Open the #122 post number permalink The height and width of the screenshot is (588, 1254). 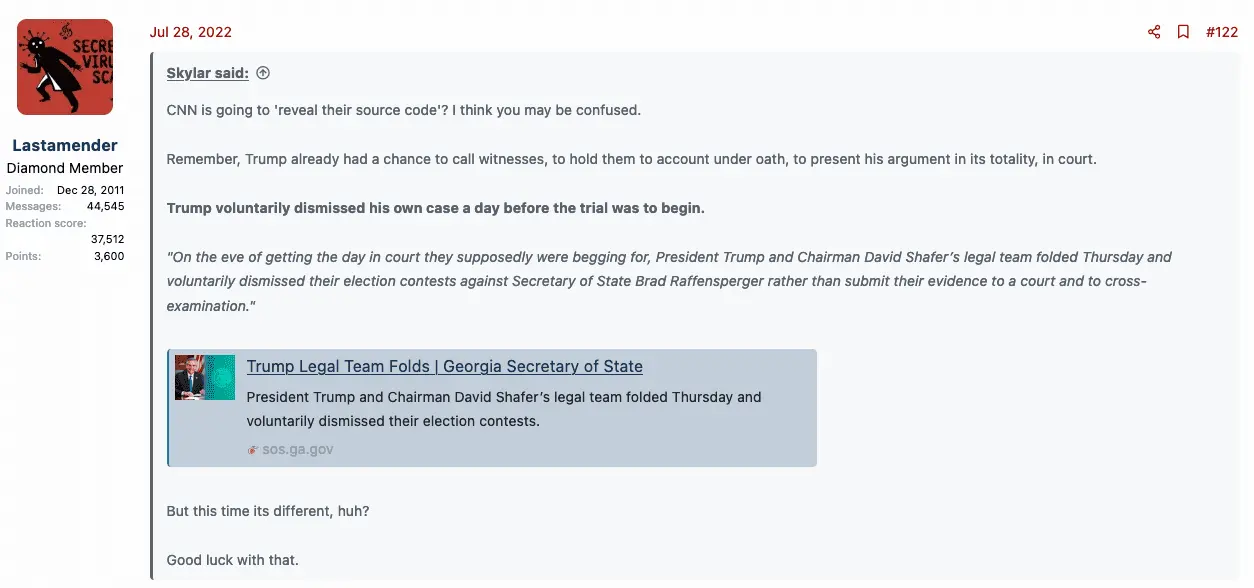(1222, 32)
